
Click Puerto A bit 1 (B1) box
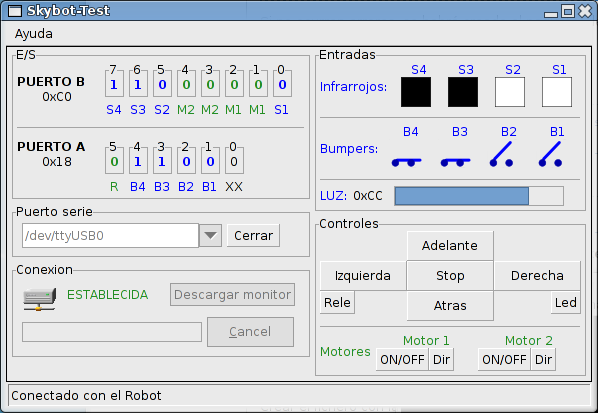[x=210, y=160]
